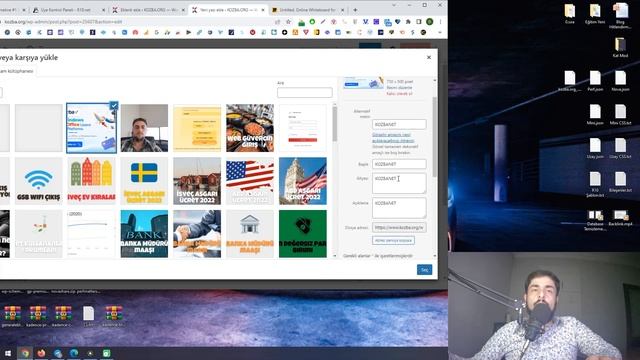The height and width of the screenshot is (360, 640).
Task: Select the bank building icon thumbnail
Action: coord(250,234)
